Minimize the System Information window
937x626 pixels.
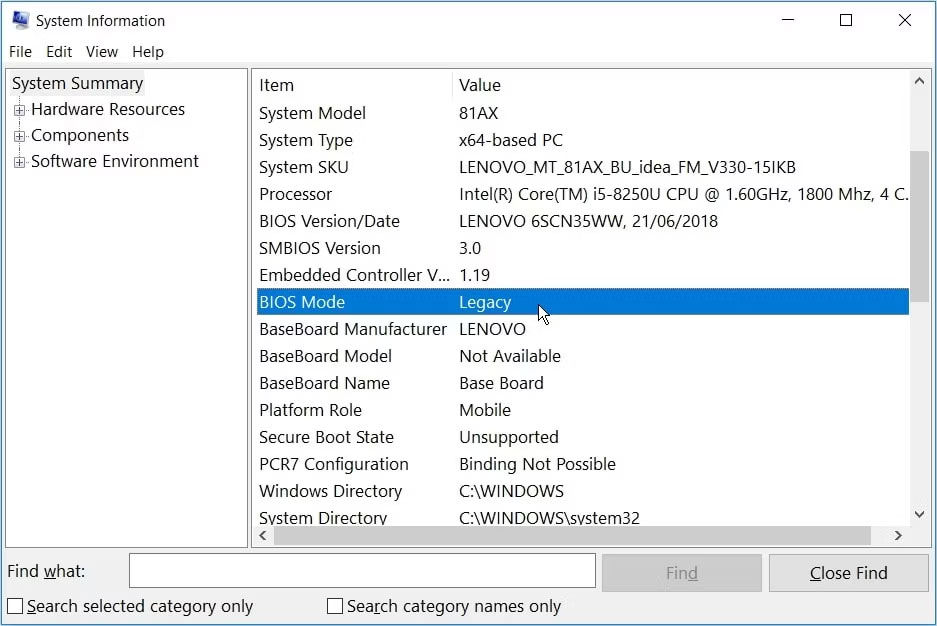coord(788,20)
